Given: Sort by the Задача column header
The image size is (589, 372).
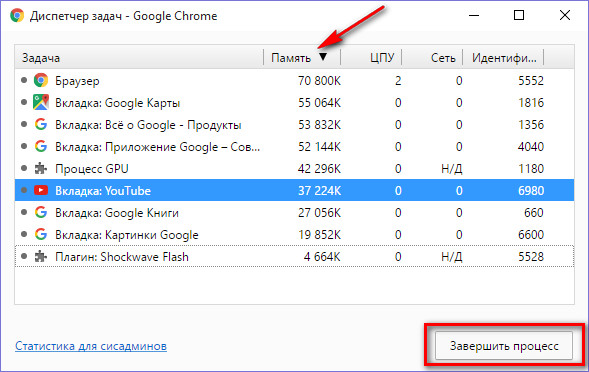Looking at the screenshot, I should pyautogui.click(x=139, y=57).
